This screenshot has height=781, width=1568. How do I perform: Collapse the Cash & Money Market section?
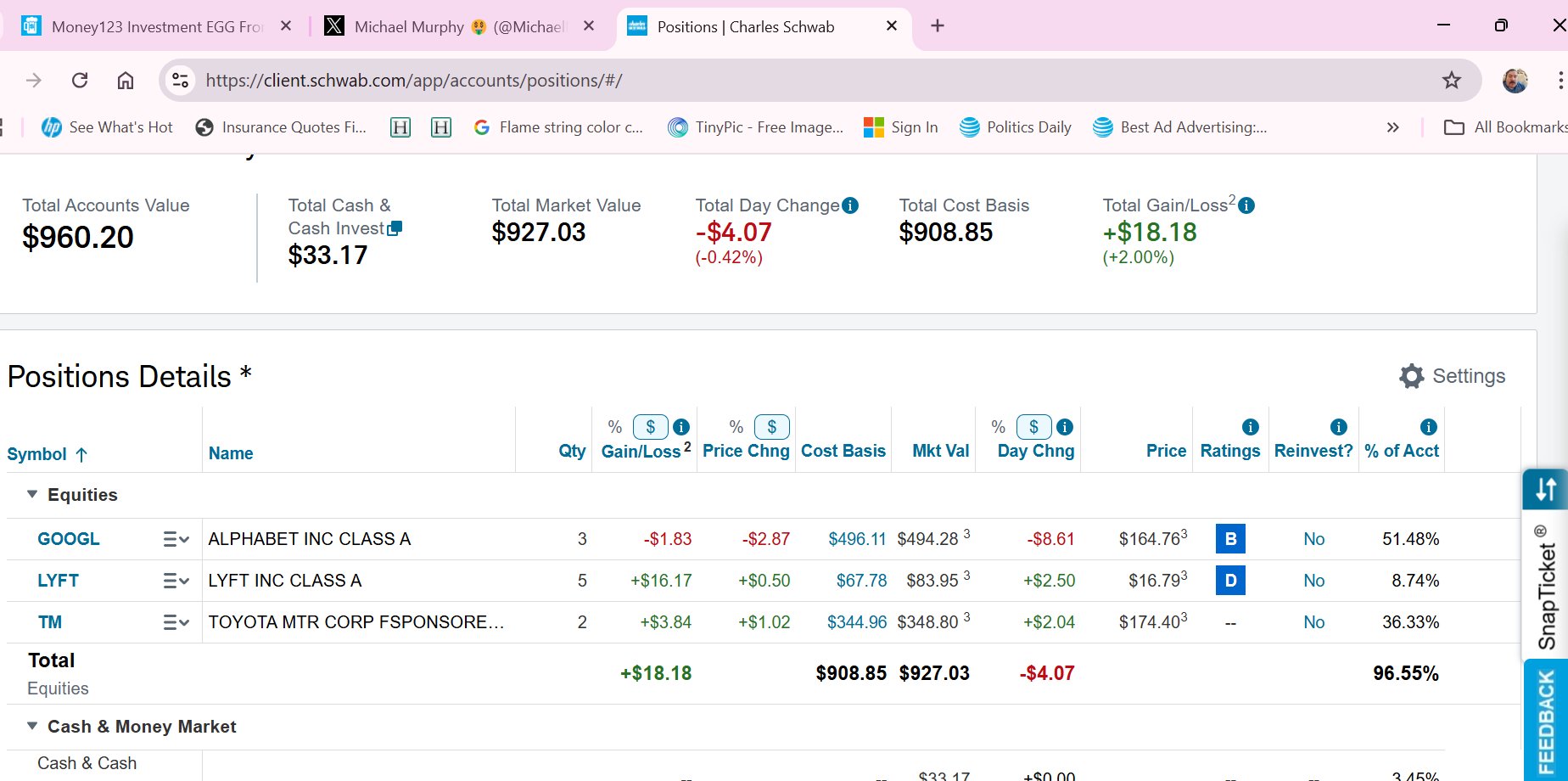[x=32, y=726]
